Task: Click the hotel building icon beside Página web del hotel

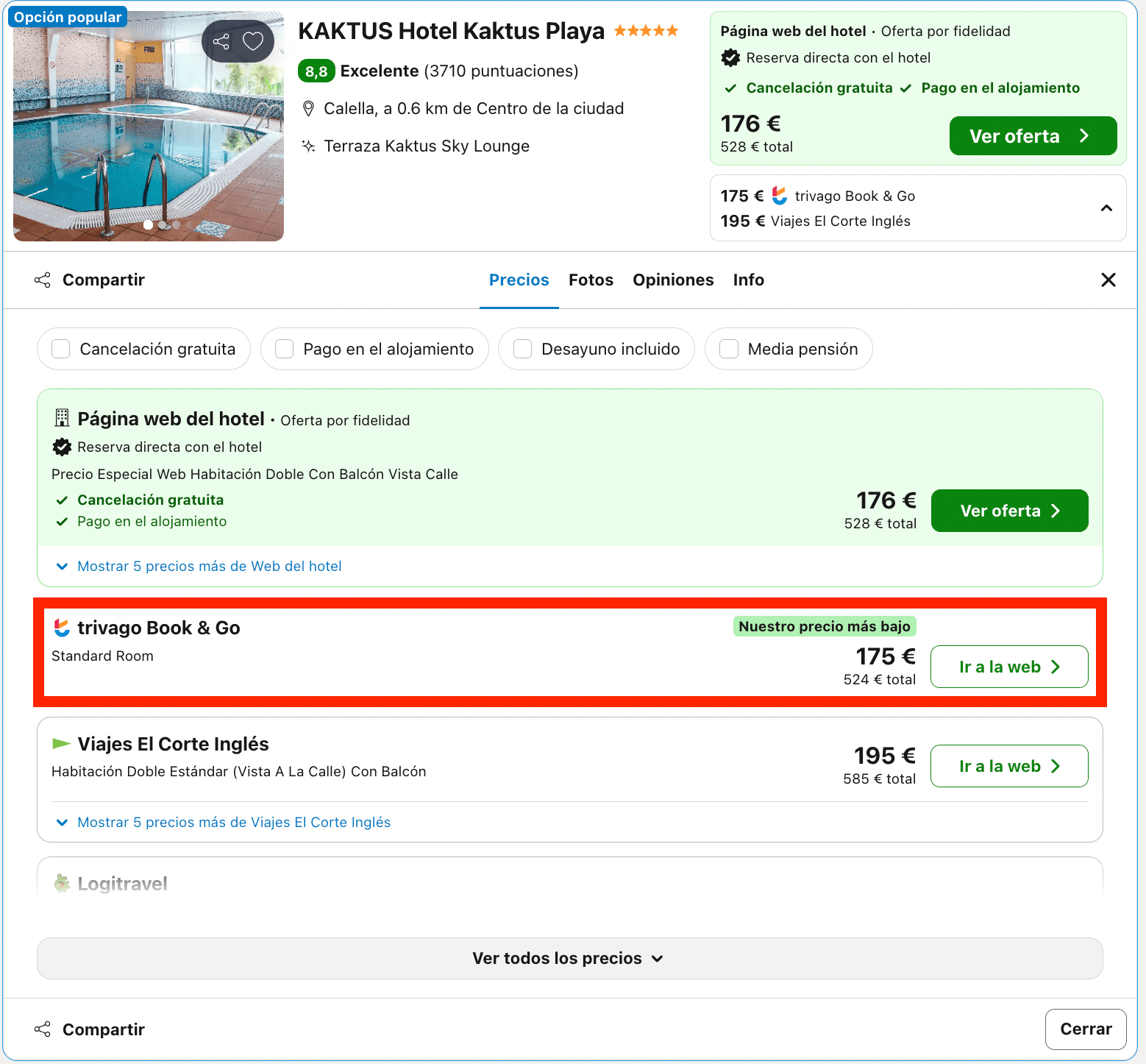Action: [63, 418]
